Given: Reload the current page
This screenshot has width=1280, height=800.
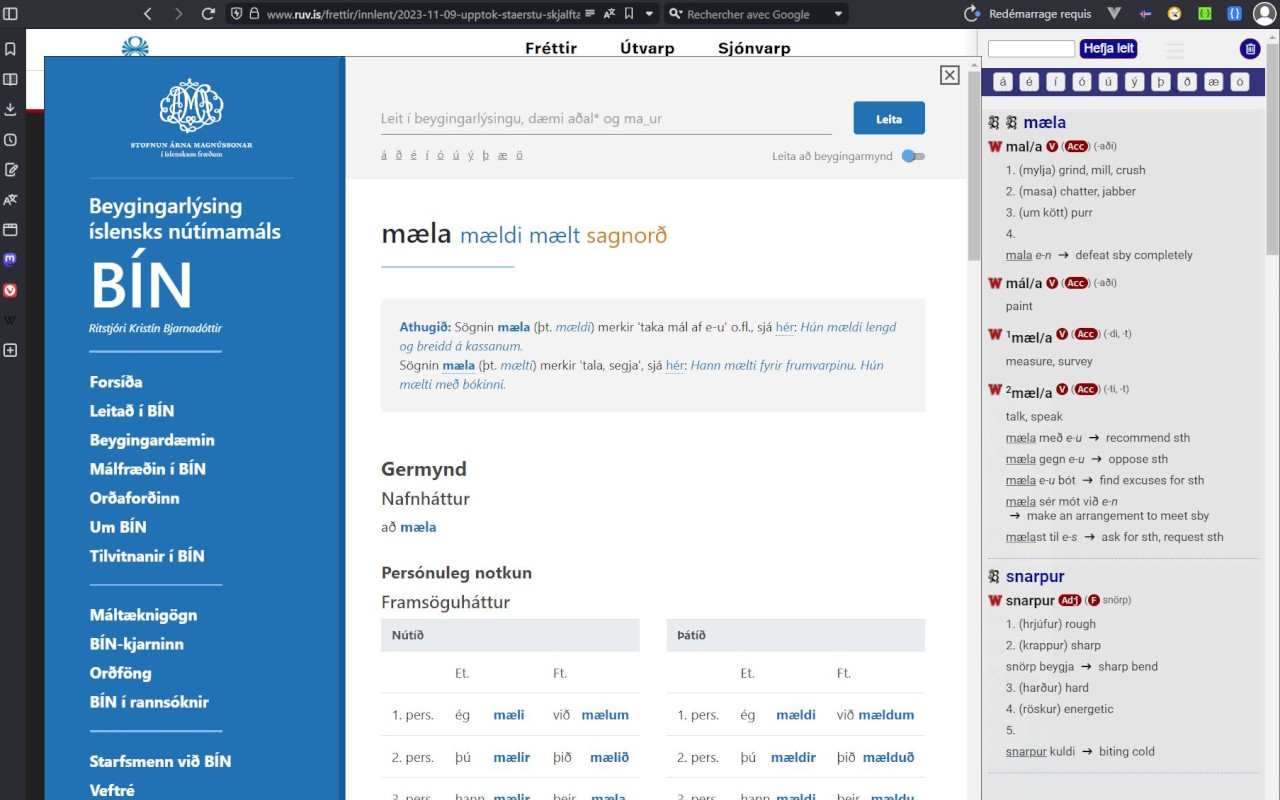Looking at the screenshot, I should (x=208, y=14).
